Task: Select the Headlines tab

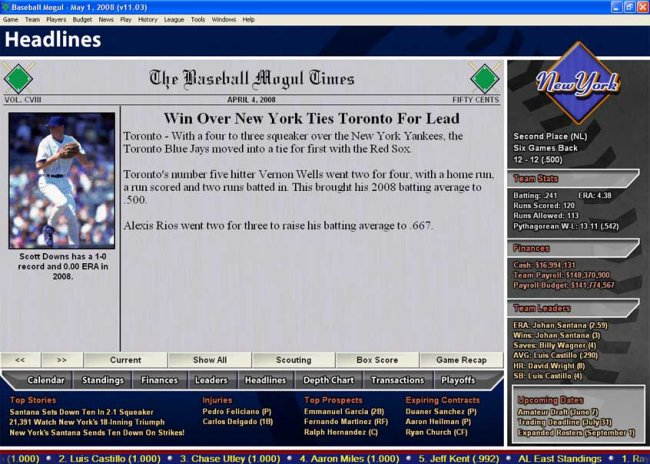Action: coord(265,380)
